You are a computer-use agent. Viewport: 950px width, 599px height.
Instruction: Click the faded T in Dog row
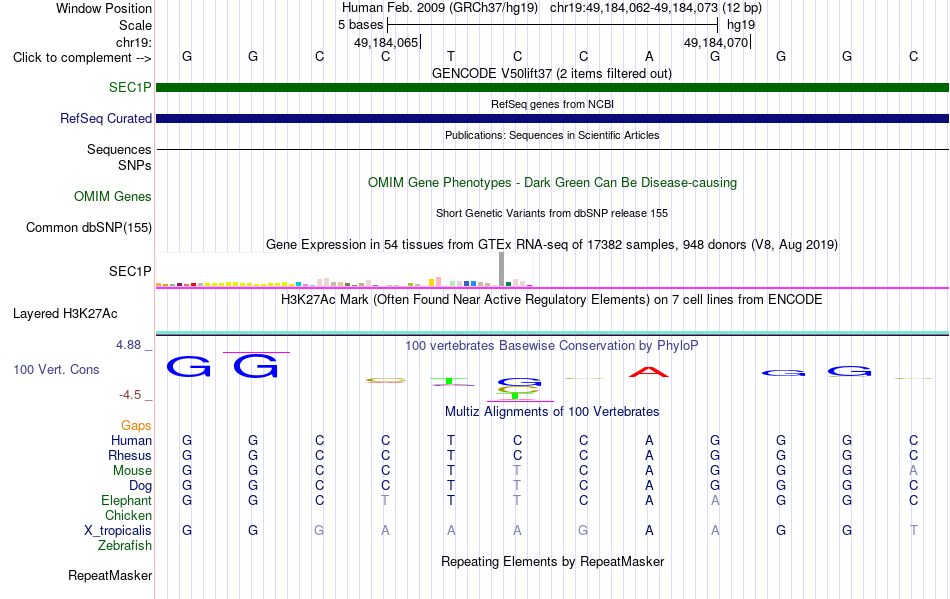[517, 486]
